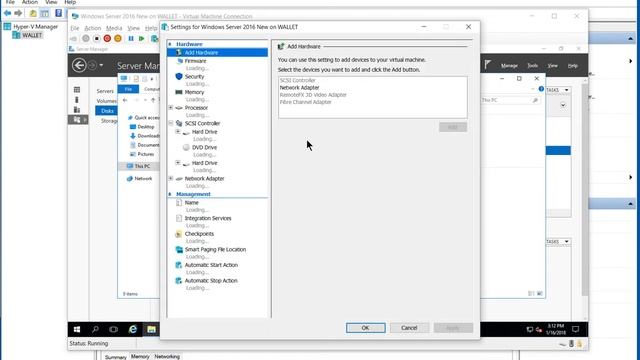Image resolution: width=640 pixels, height=360 pixels.
Task: Collapse the Management section header
Action: (170, 194)
